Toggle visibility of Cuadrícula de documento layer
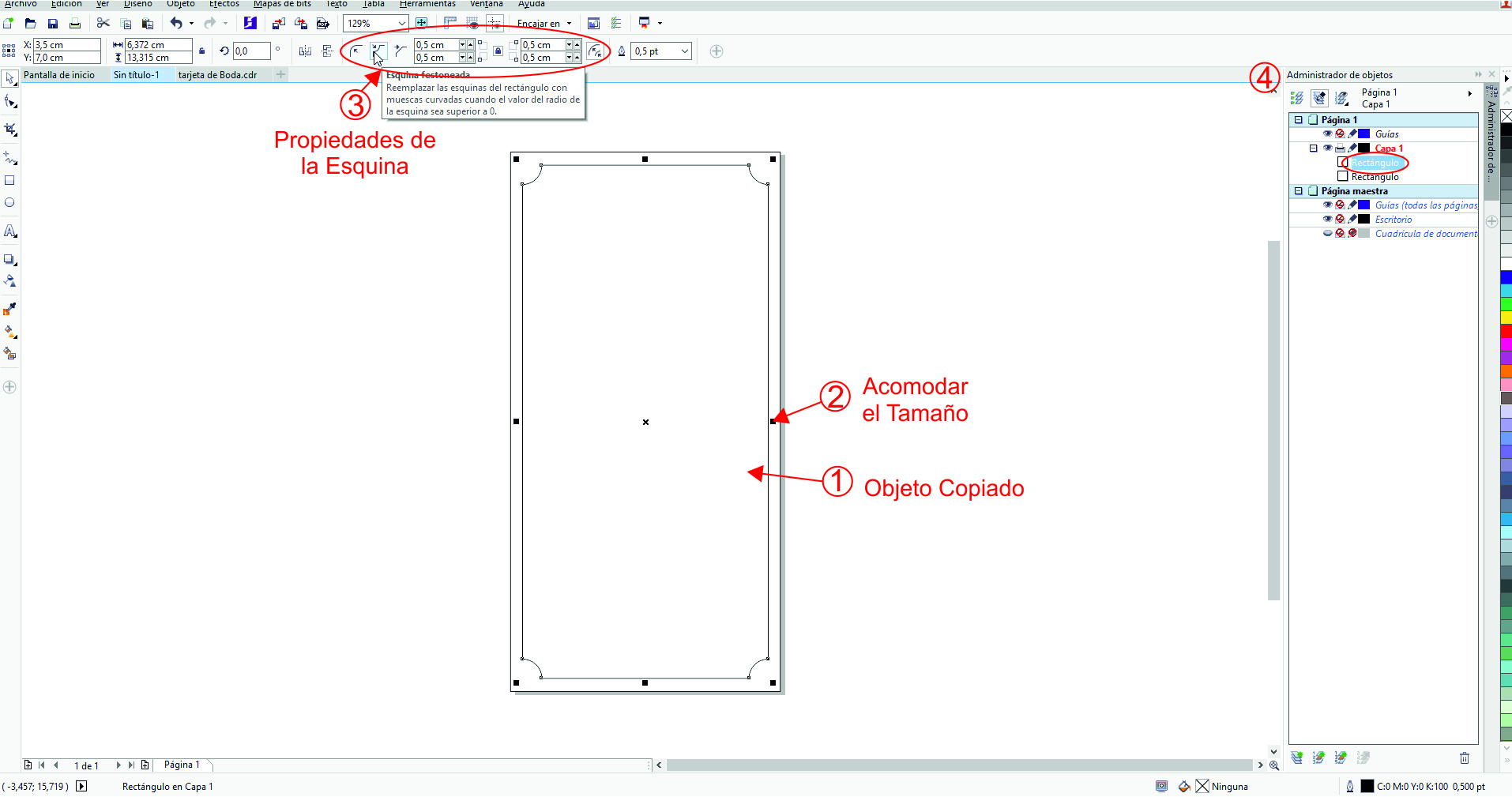The image size is (1512, 797). coord(1327,233)
